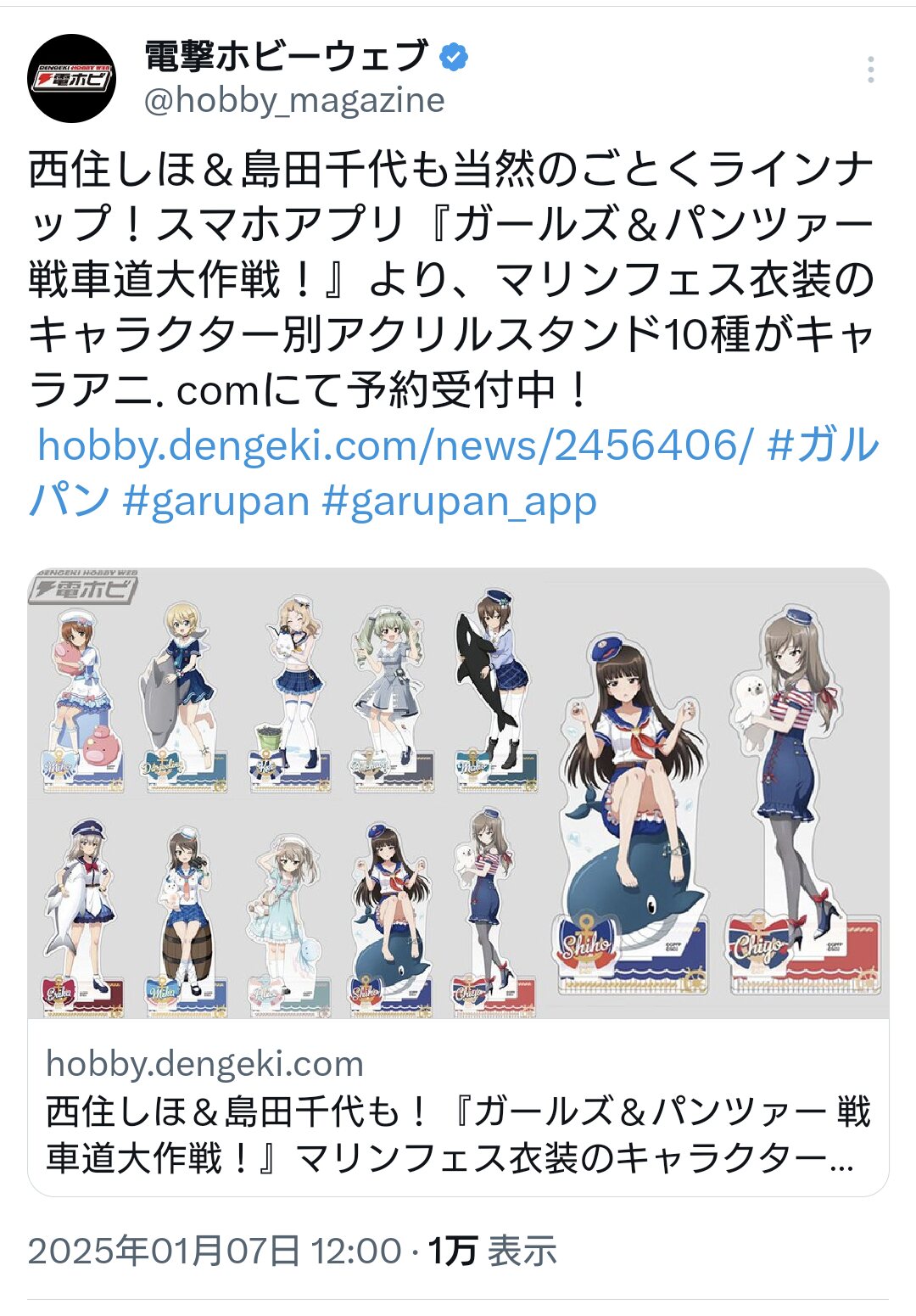Follow the hobby.dengeki.com/news/2456406/ link

(395, 445)
